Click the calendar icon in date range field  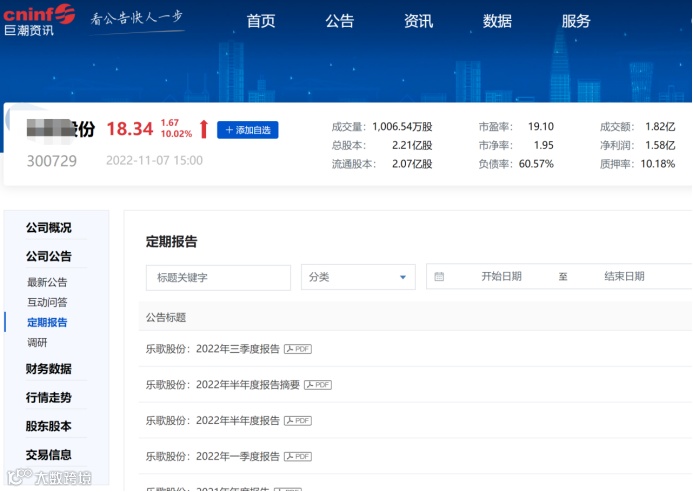coord(439,277)
